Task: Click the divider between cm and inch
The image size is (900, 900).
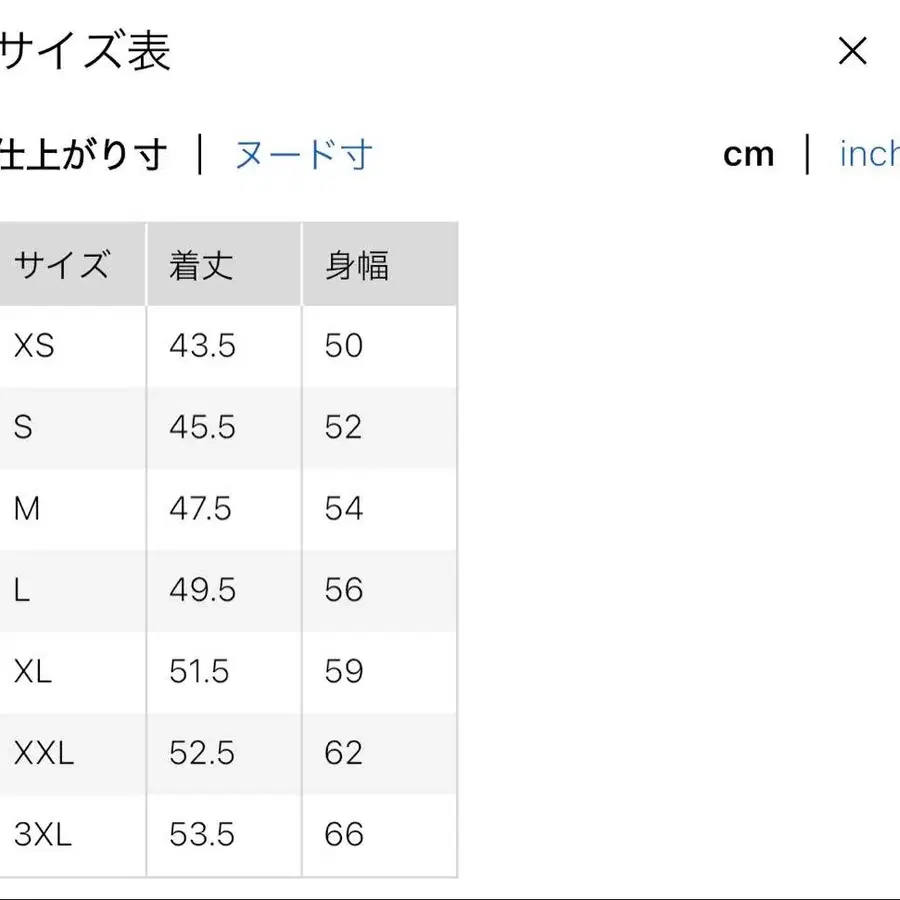Action: [808, 154]
